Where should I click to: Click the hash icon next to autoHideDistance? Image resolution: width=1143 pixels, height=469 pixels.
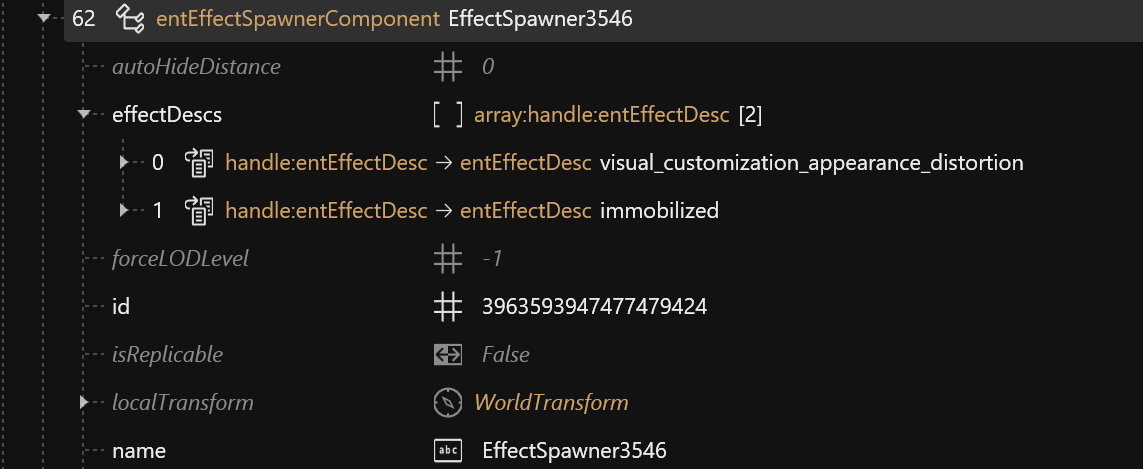[x=447, y=67]
